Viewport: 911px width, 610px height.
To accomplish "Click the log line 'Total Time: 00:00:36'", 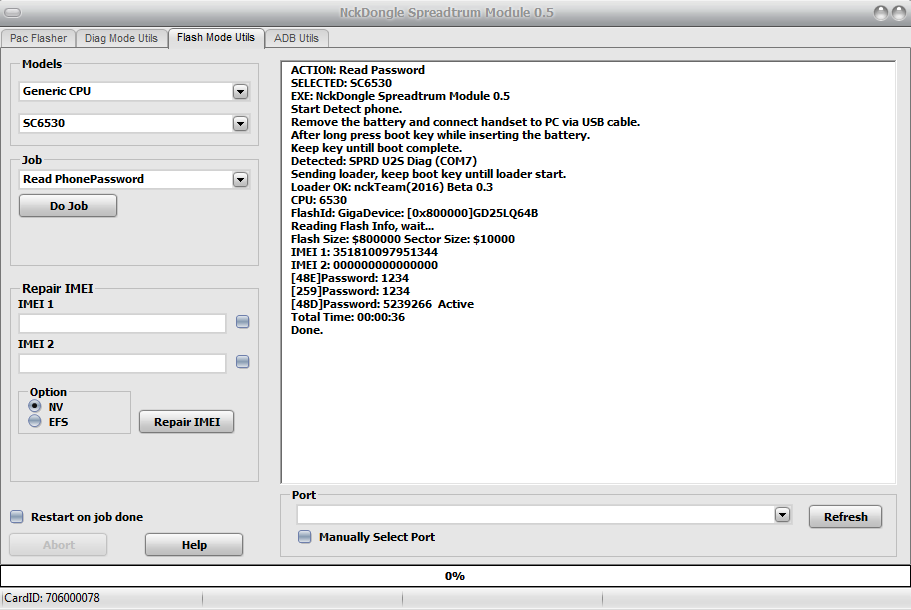I will [x=348, y=317].
